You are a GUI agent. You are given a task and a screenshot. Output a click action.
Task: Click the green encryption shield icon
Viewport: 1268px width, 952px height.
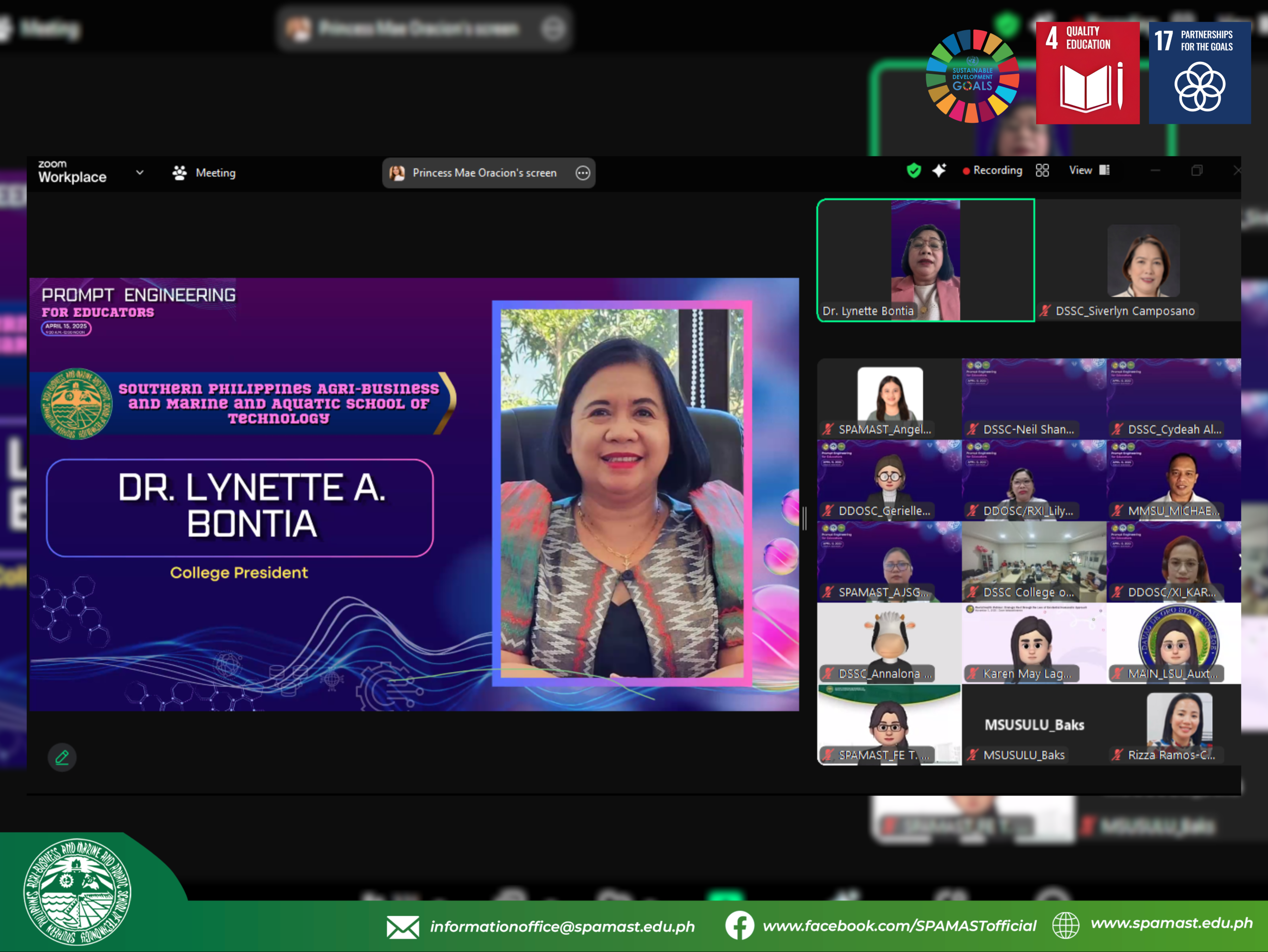coord(914,170)
